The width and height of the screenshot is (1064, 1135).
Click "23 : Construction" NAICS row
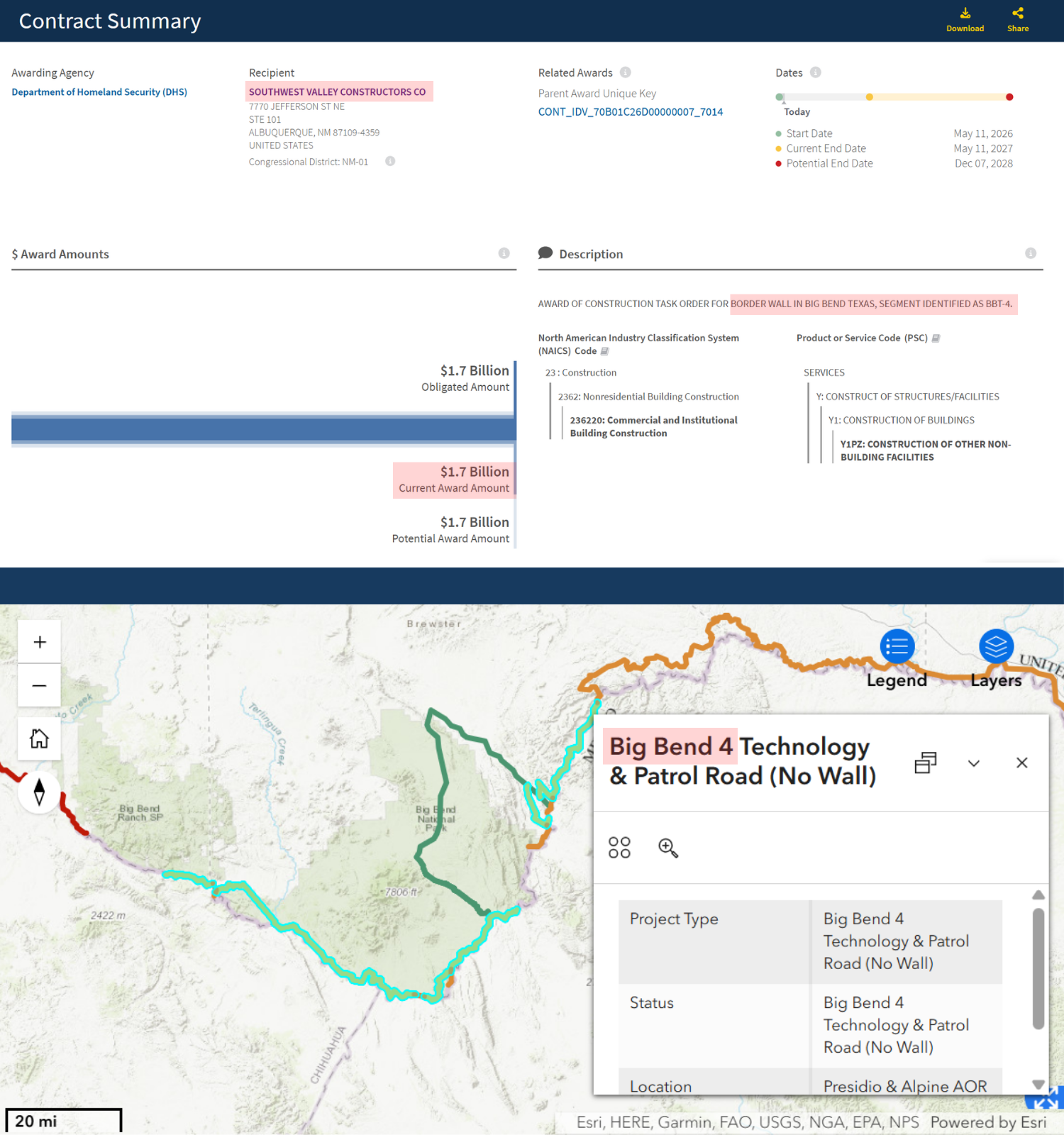pyautogui.click(x=581, y=372)
